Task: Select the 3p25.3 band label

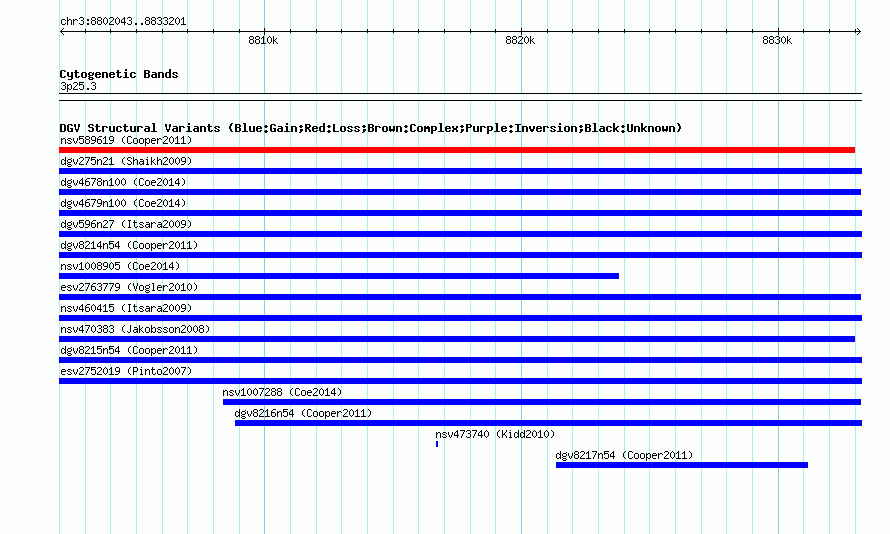Action: 78,86
